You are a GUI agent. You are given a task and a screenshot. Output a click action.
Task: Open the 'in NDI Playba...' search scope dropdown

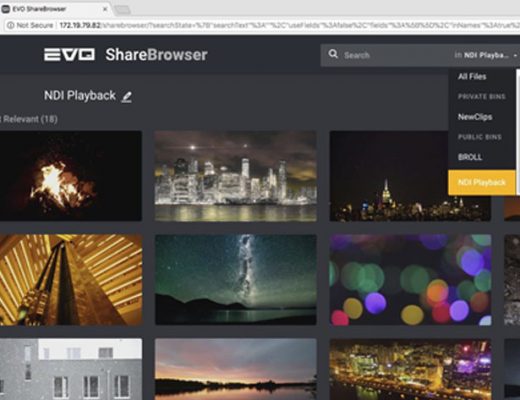pyautogui.click(x=486, y=55)
